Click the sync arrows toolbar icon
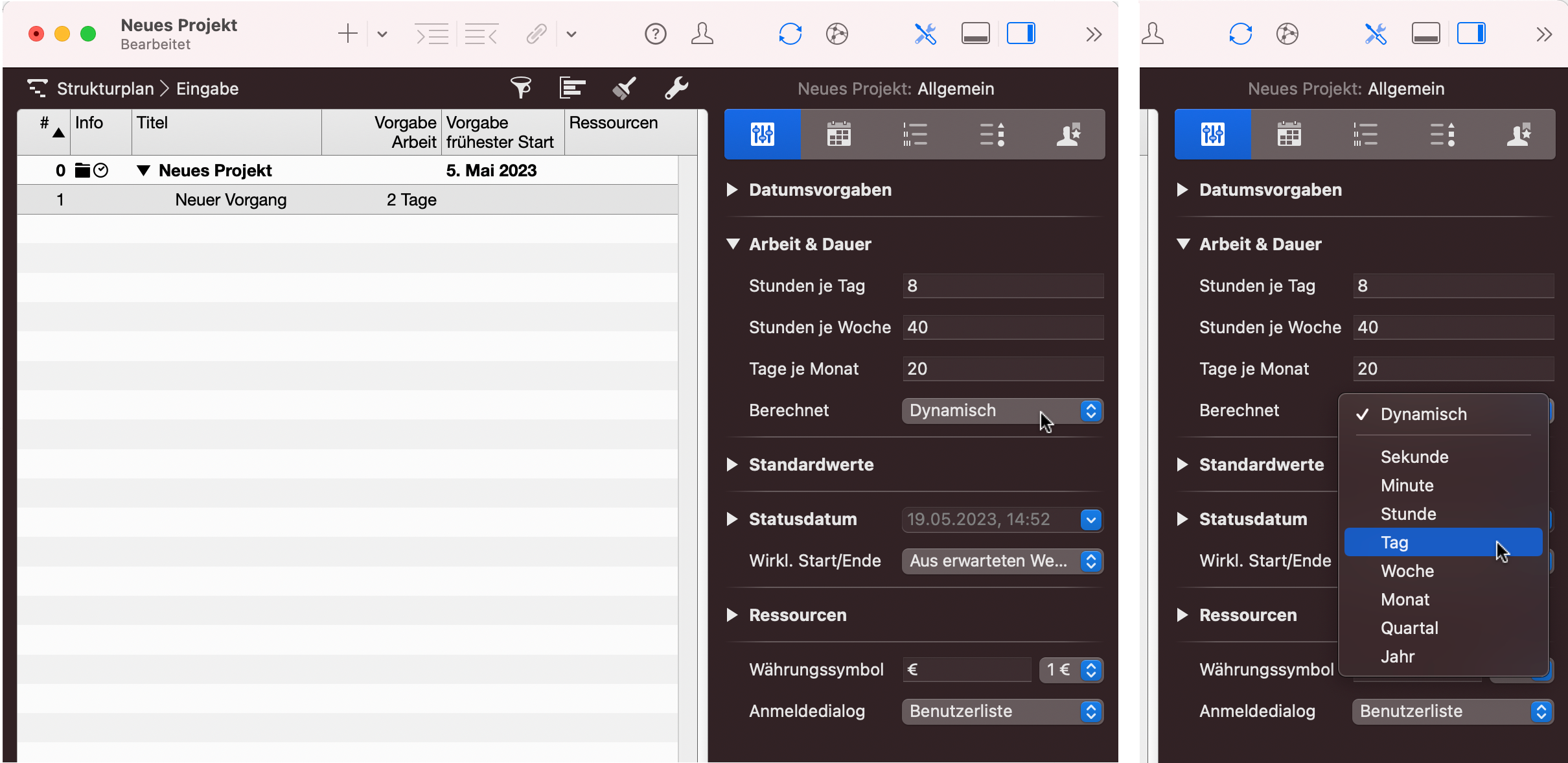The height and width of the screenshot is (763, 1568). 790,34
